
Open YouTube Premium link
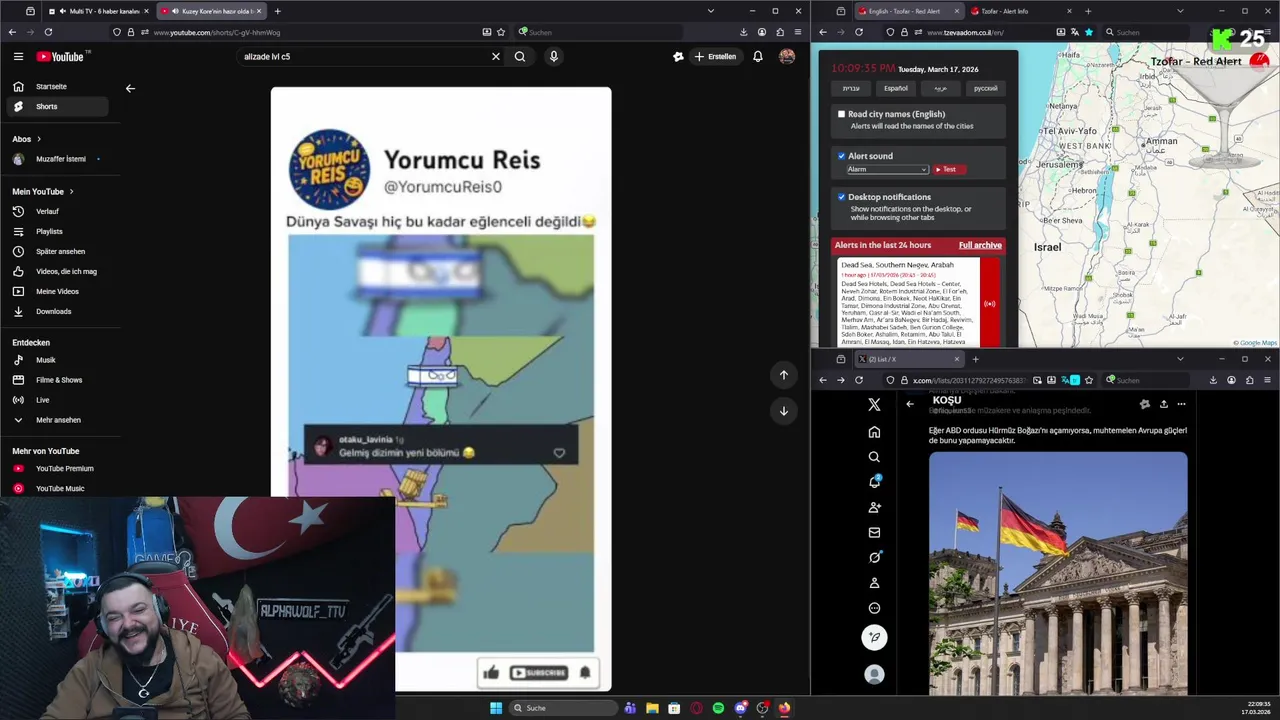(x=58, y=468)
